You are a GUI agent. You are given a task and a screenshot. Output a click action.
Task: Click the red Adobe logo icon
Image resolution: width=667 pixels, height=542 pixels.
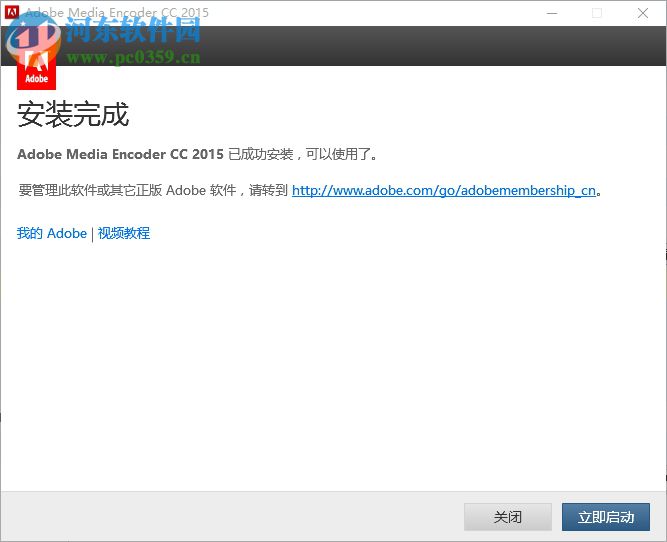(36, 69)
